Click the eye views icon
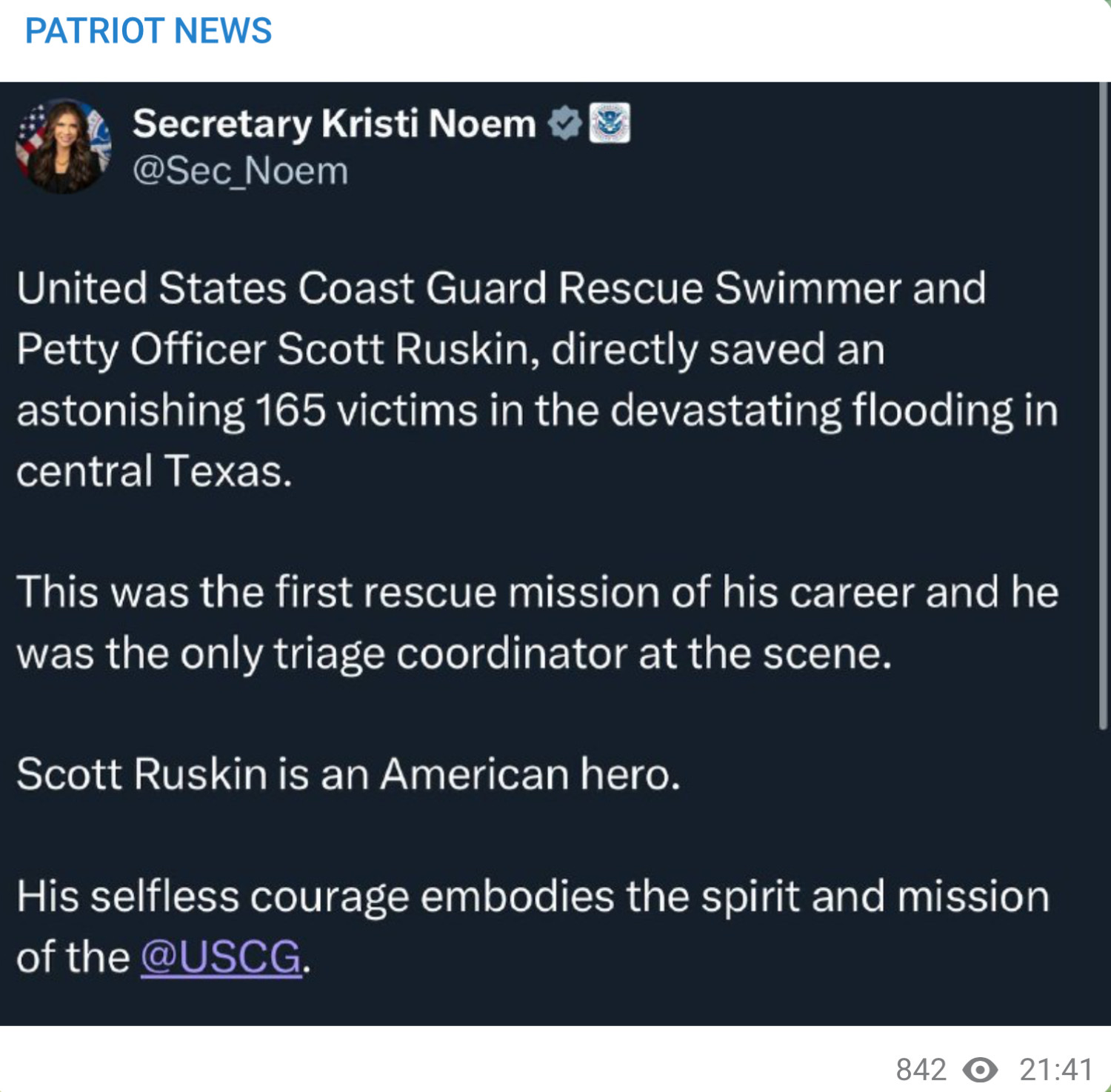This screenshot has height=1092, width=1111. [x=980, y=1069]
